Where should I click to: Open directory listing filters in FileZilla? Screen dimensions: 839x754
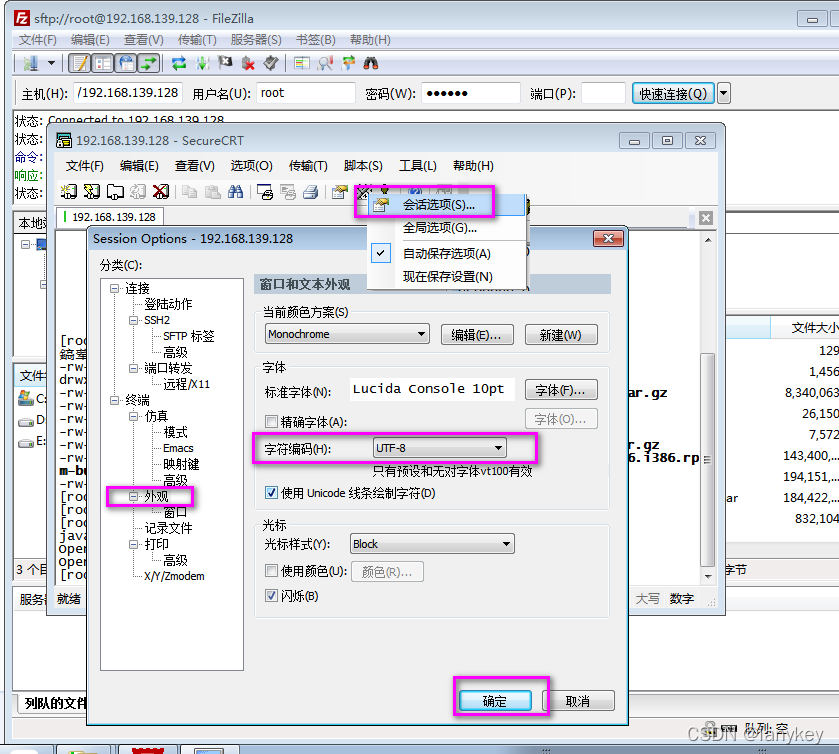coord(302,63)
